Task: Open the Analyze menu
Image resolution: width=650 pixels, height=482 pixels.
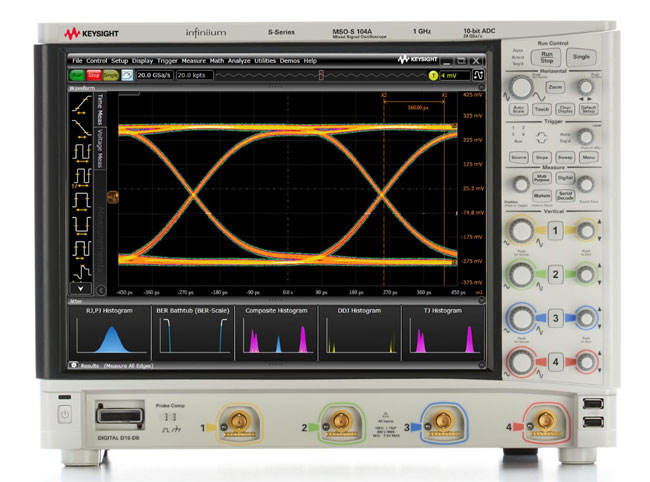Action: (239, 61)
